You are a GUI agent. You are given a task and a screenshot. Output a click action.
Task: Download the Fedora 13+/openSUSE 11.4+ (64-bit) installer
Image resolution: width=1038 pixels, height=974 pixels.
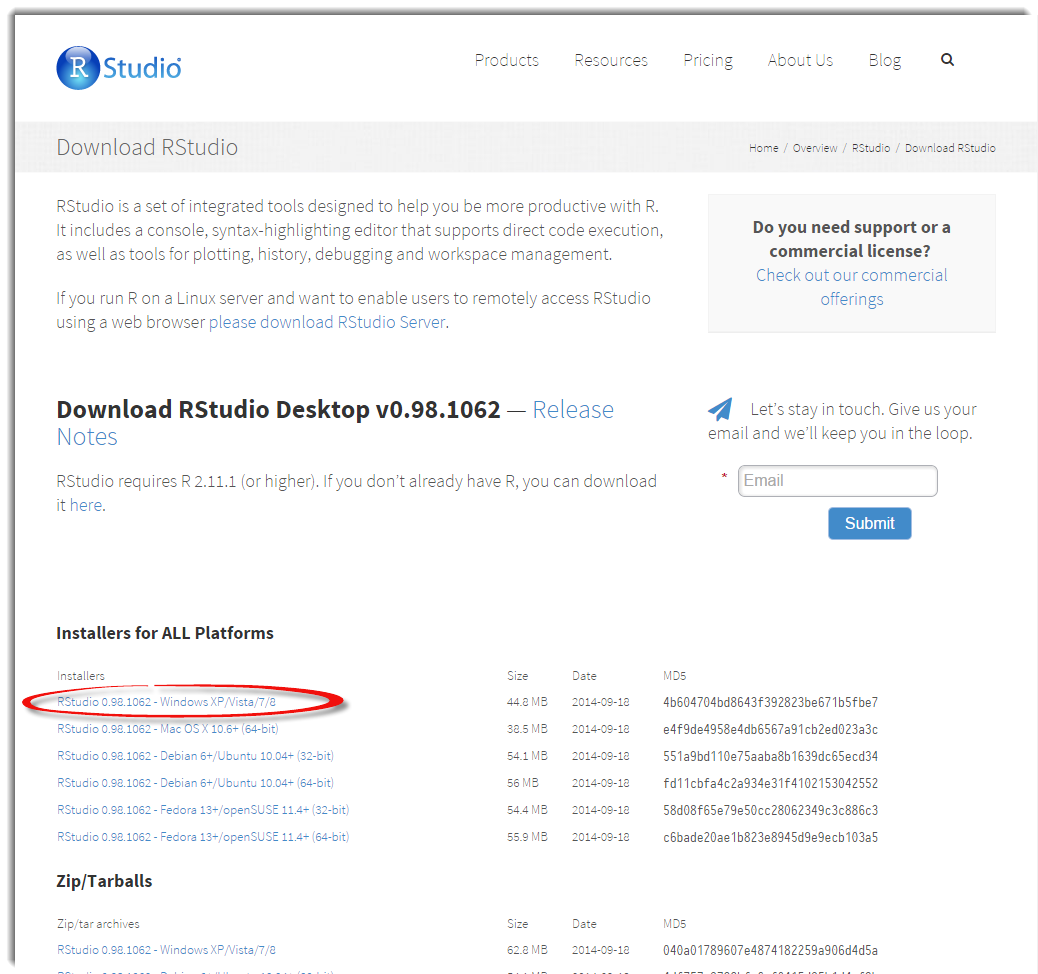pyautogui.click(x=203, y=838)
